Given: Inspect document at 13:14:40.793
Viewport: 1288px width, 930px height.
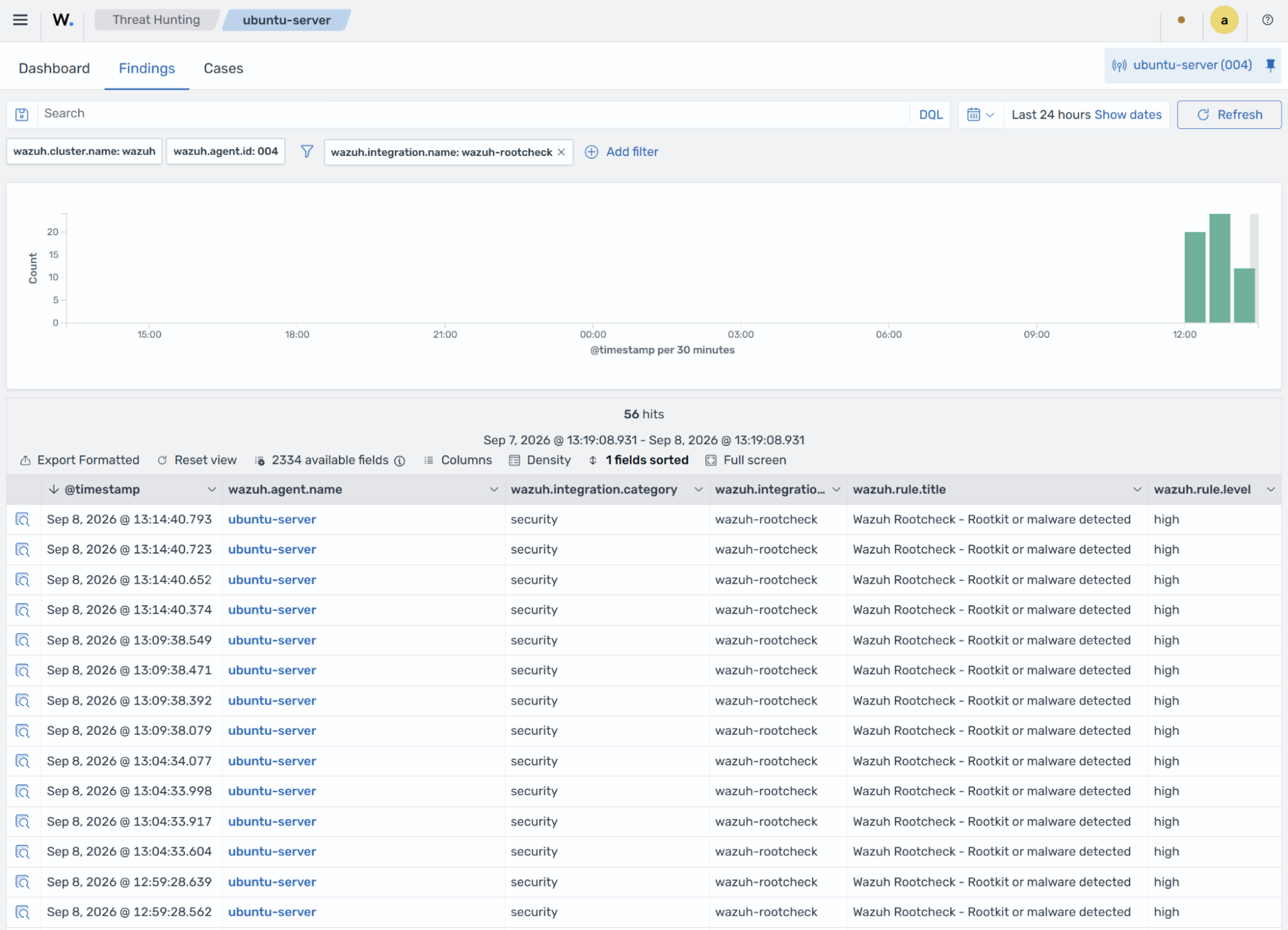Looking at the screenshot, I should pyautogui.click(x=23, y=519).
